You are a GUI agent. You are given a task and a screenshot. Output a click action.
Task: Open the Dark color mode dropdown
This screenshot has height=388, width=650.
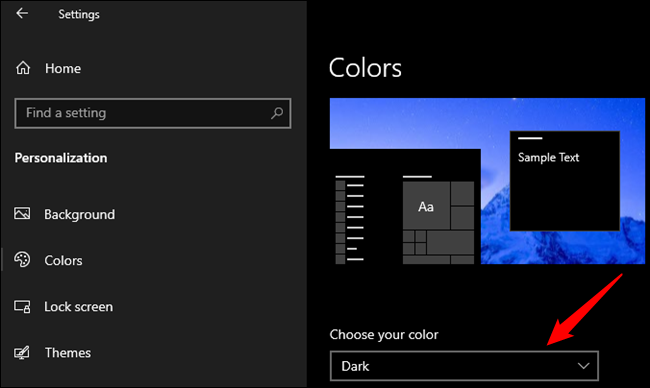click(x=464, y=366)
